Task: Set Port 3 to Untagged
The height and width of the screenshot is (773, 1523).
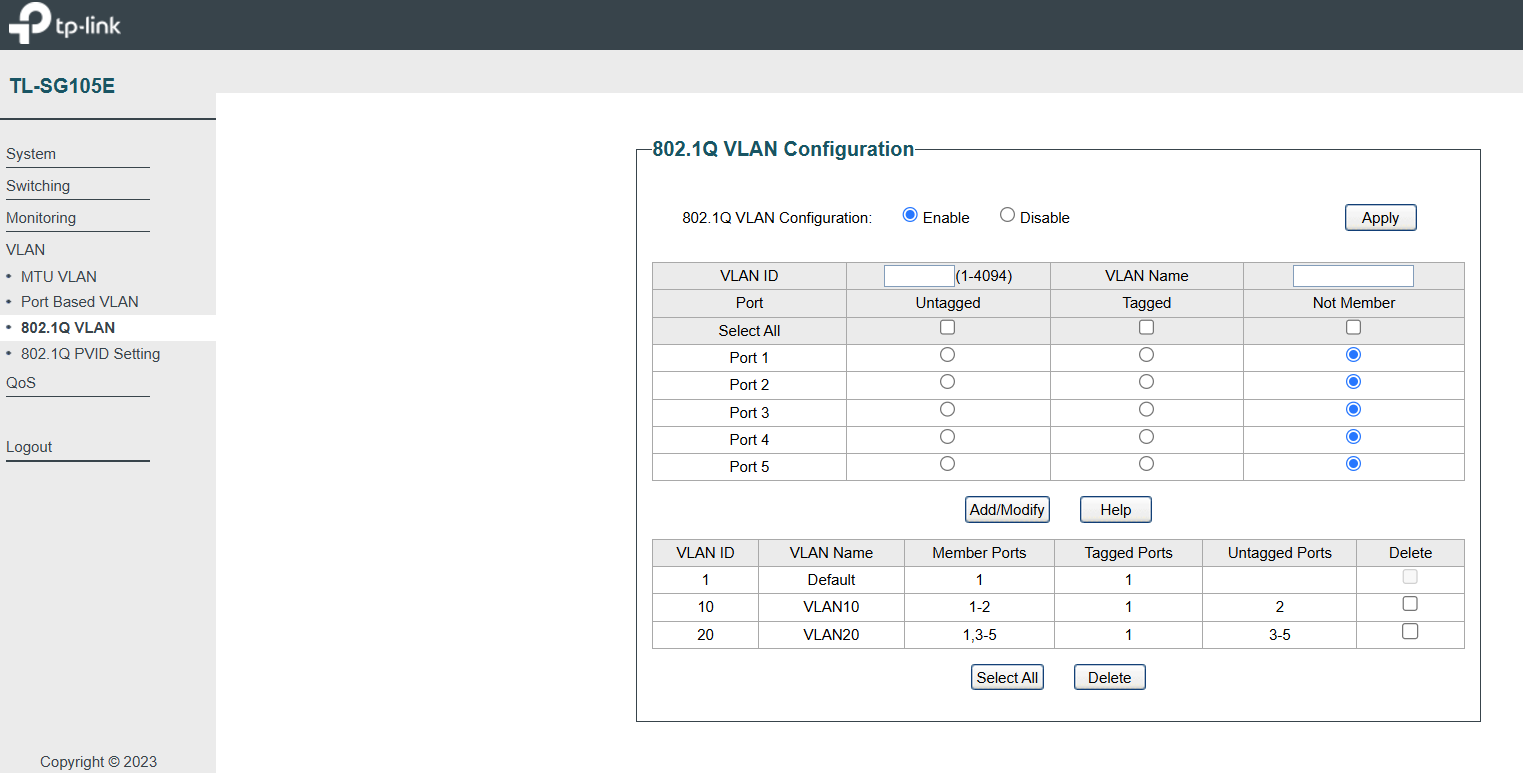Action: [948, 409]
